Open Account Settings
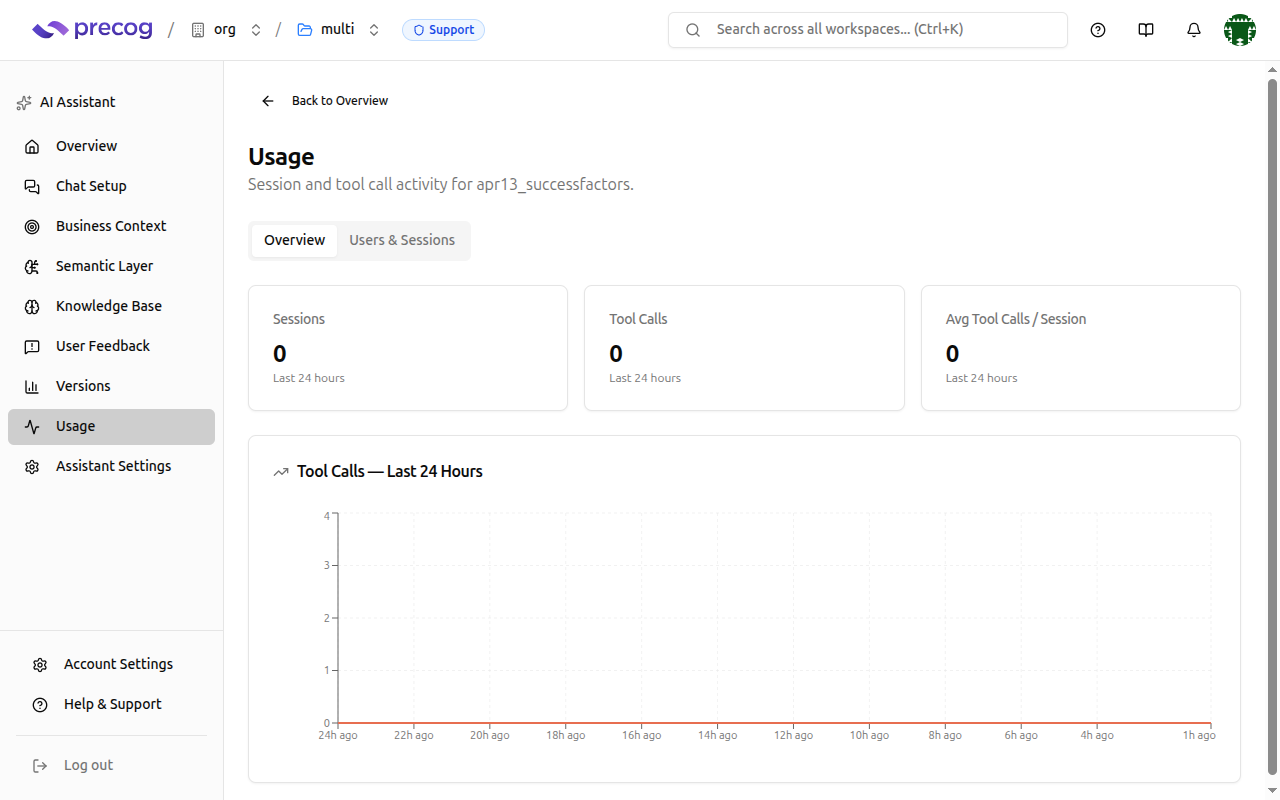This screenshot has height=800, width=1280. coord(111,664)
